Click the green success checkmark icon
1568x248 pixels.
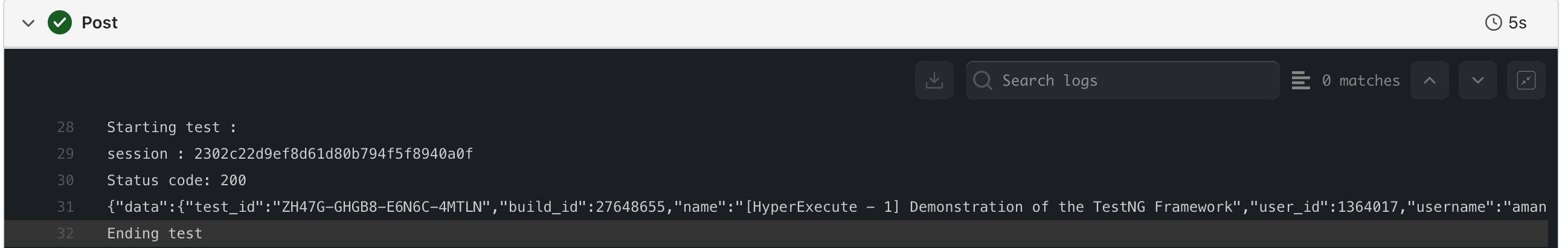[60, 23]
